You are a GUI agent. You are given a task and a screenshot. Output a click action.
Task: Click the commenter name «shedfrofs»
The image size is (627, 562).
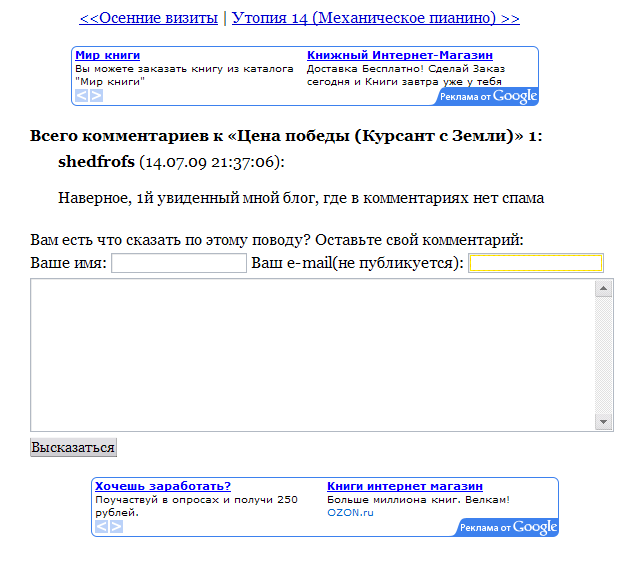(96, 162)
